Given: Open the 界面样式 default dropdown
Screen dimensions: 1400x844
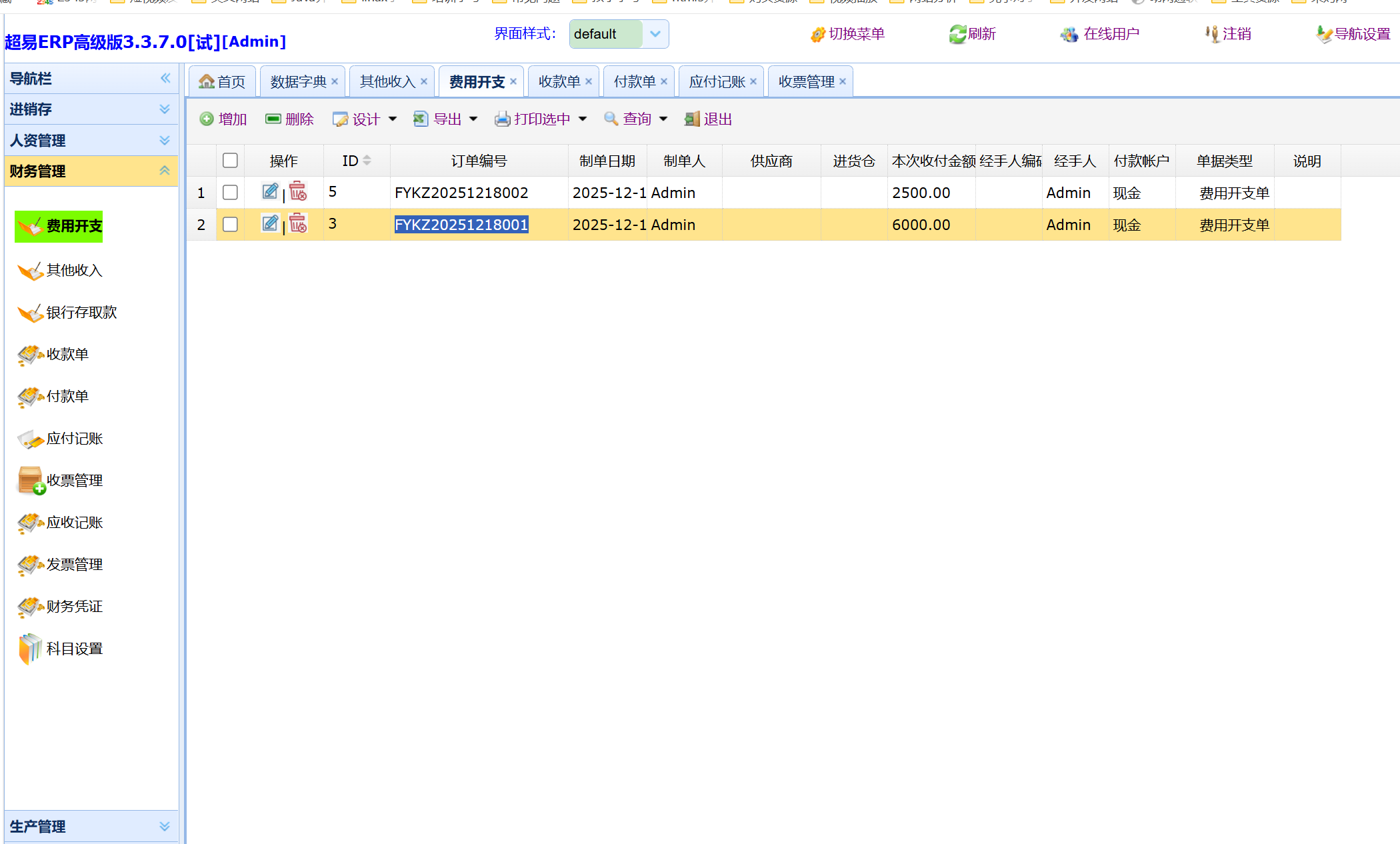Looking at the screenshot, I should 655,34.
